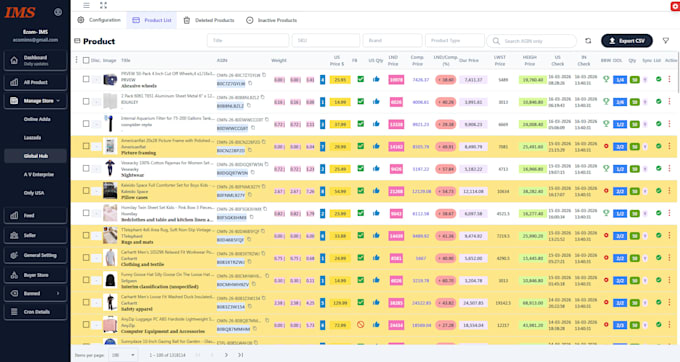This screenshot has height=362, width=680.
Task: Click the SKU filter field
Action: tap(326, 40)
